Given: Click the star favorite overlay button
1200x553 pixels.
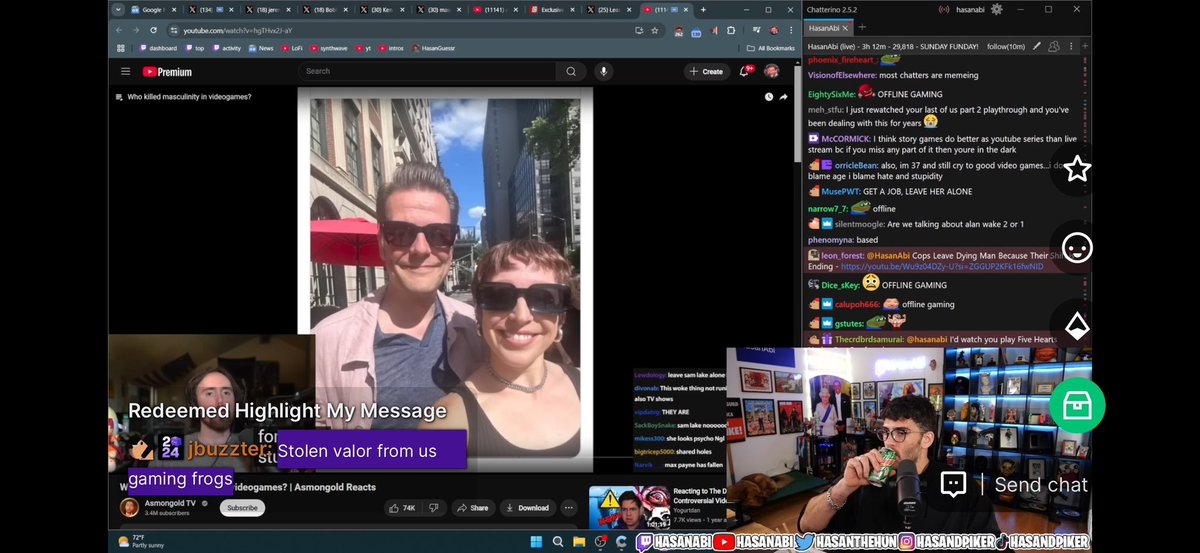Looking at the screenshot, I should tap(1076, 168).
